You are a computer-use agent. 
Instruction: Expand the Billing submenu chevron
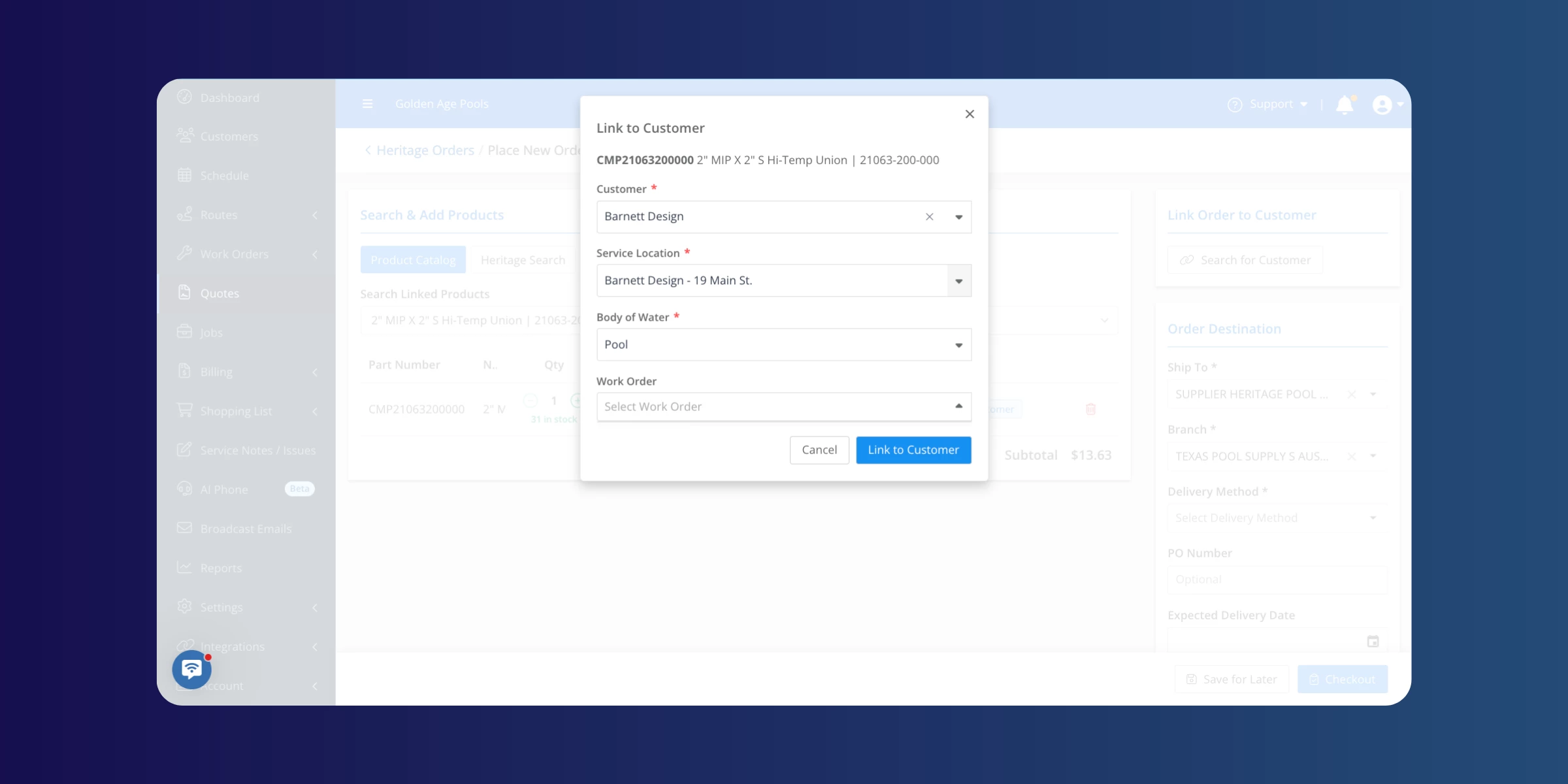[315, 372]
